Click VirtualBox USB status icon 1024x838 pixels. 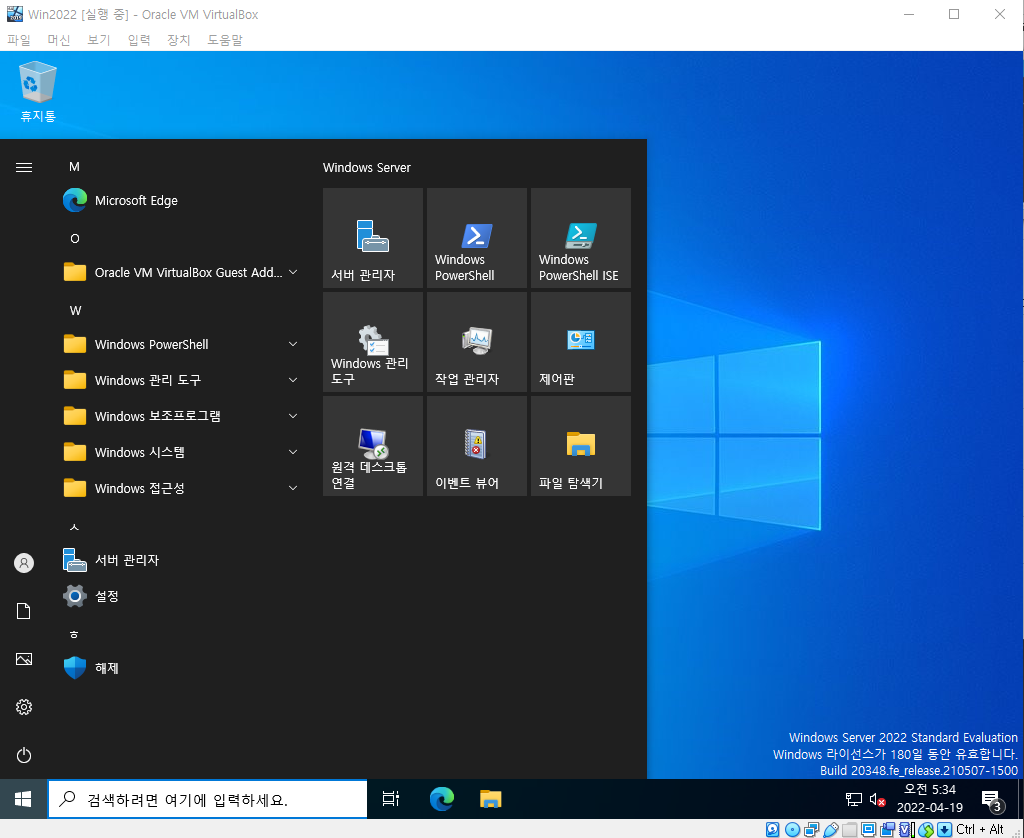click(831, 830)
